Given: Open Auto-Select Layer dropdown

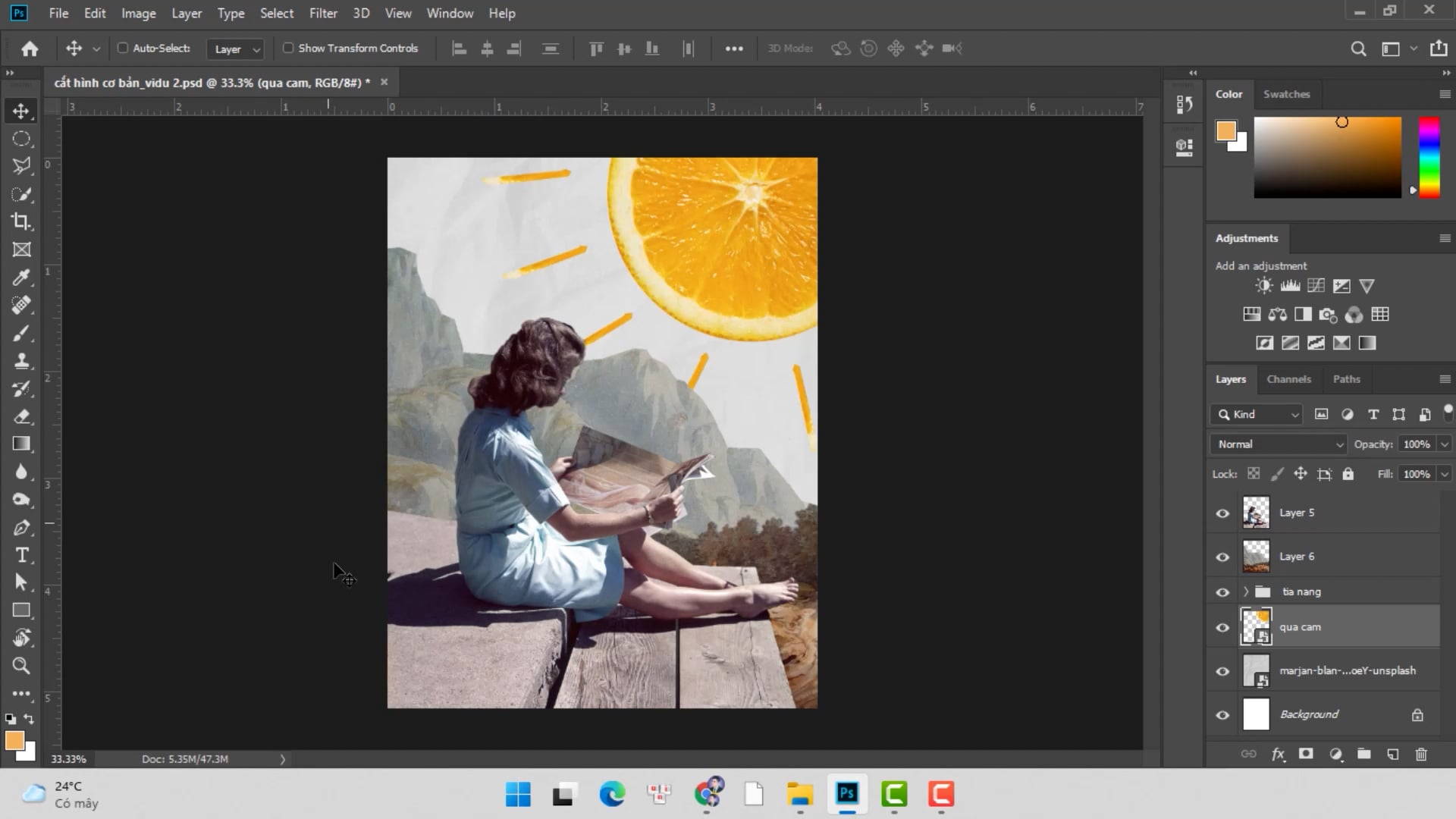Looking at the screenshot, I should (x=235, y=49).
